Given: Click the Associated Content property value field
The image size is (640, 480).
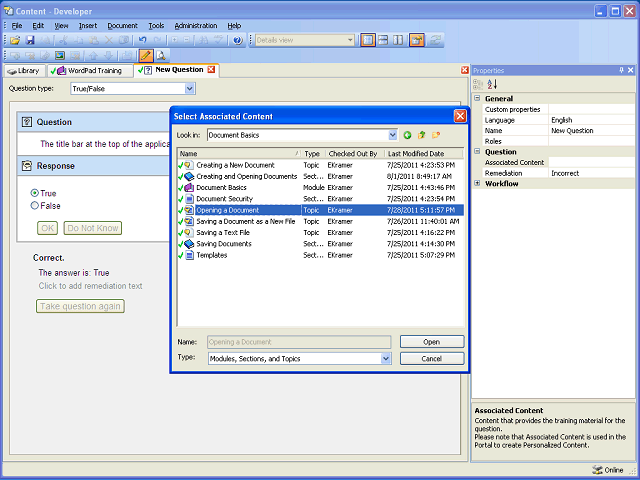Looking at the screenshot, I should click(592, 162).
